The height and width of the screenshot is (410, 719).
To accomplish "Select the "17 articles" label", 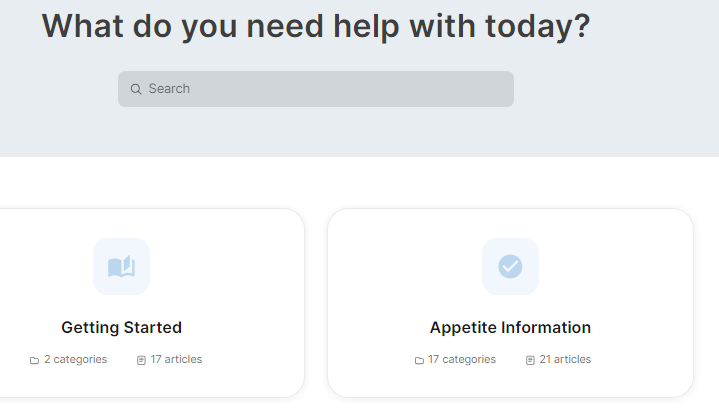I will 176,359.
